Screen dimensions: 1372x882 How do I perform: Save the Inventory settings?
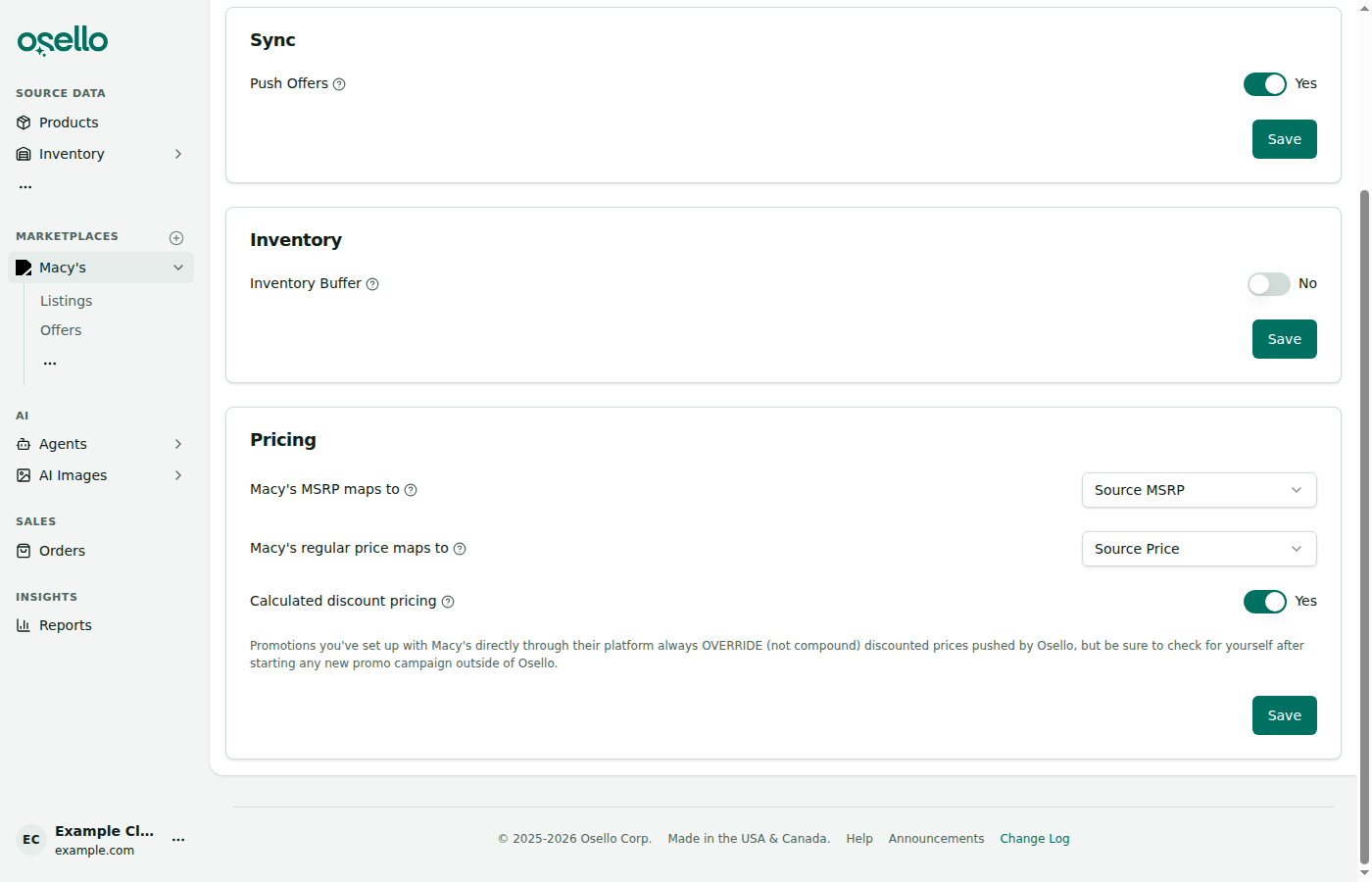click(1285, 339)
